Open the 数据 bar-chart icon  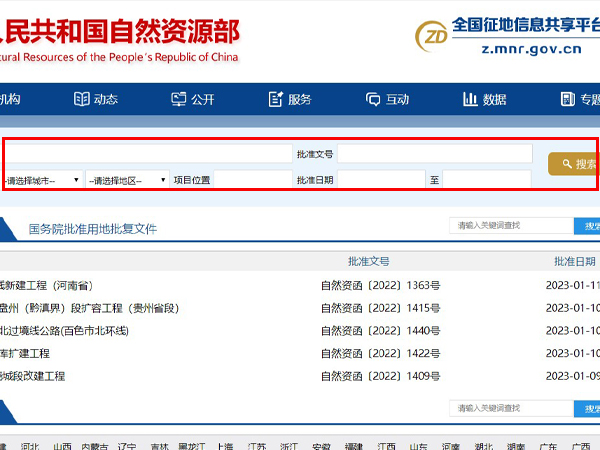click(470, 99)
